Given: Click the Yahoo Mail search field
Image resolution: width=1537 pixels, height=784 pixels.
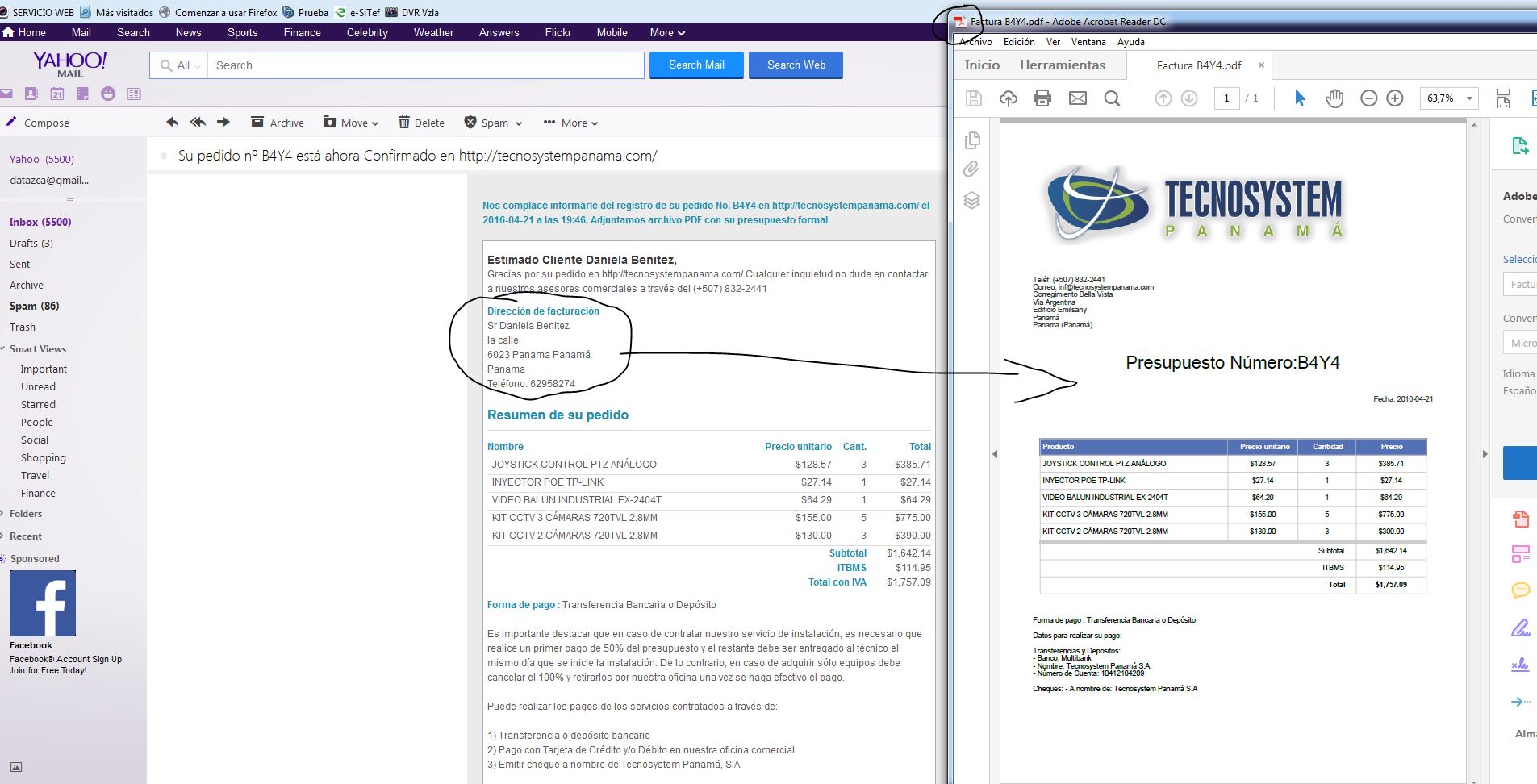Looking at the screenshot, I should point(426,65).
